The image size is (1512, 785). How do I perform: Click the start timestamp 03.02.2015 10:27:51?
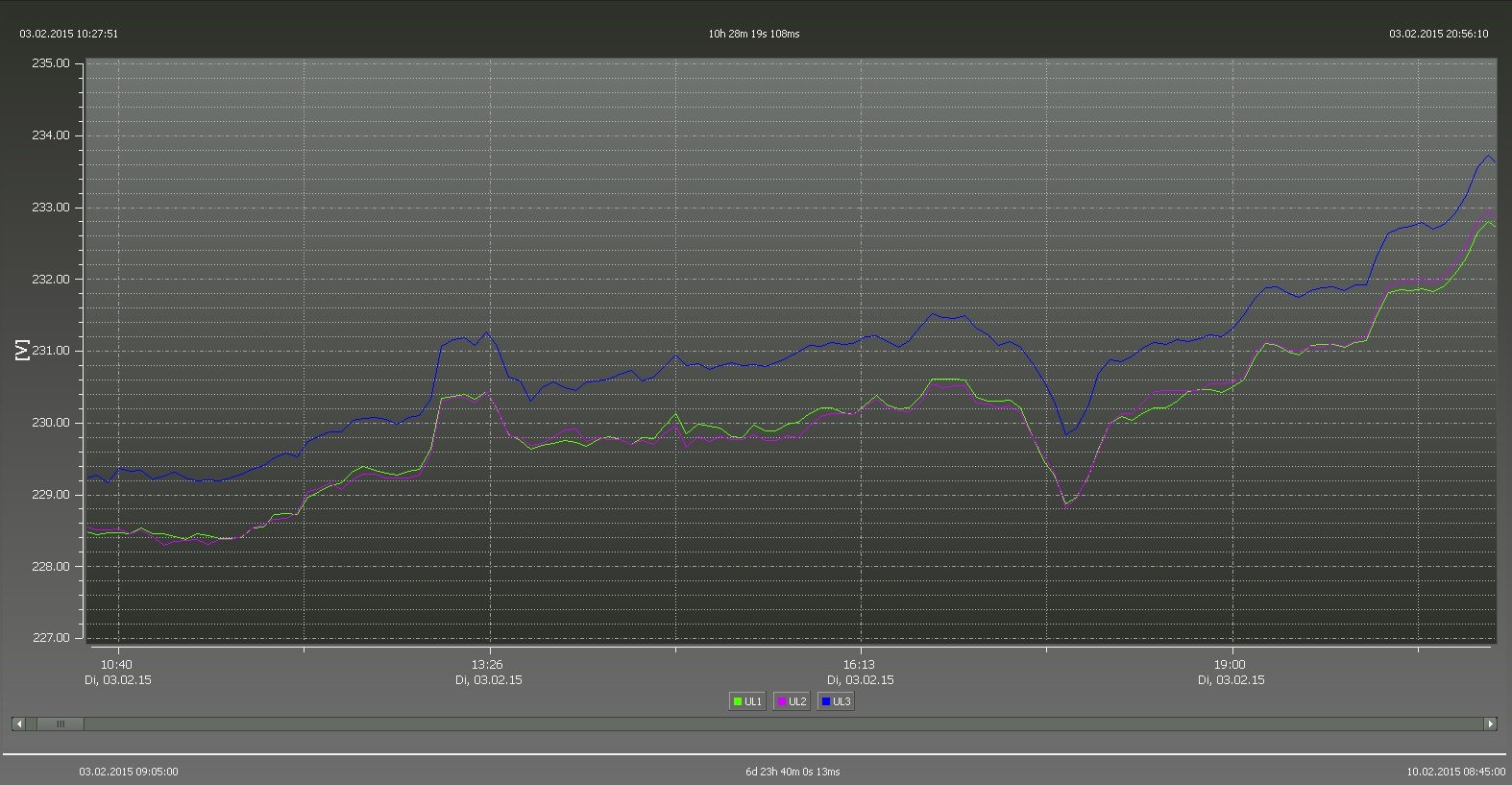[x=69, y=34]
